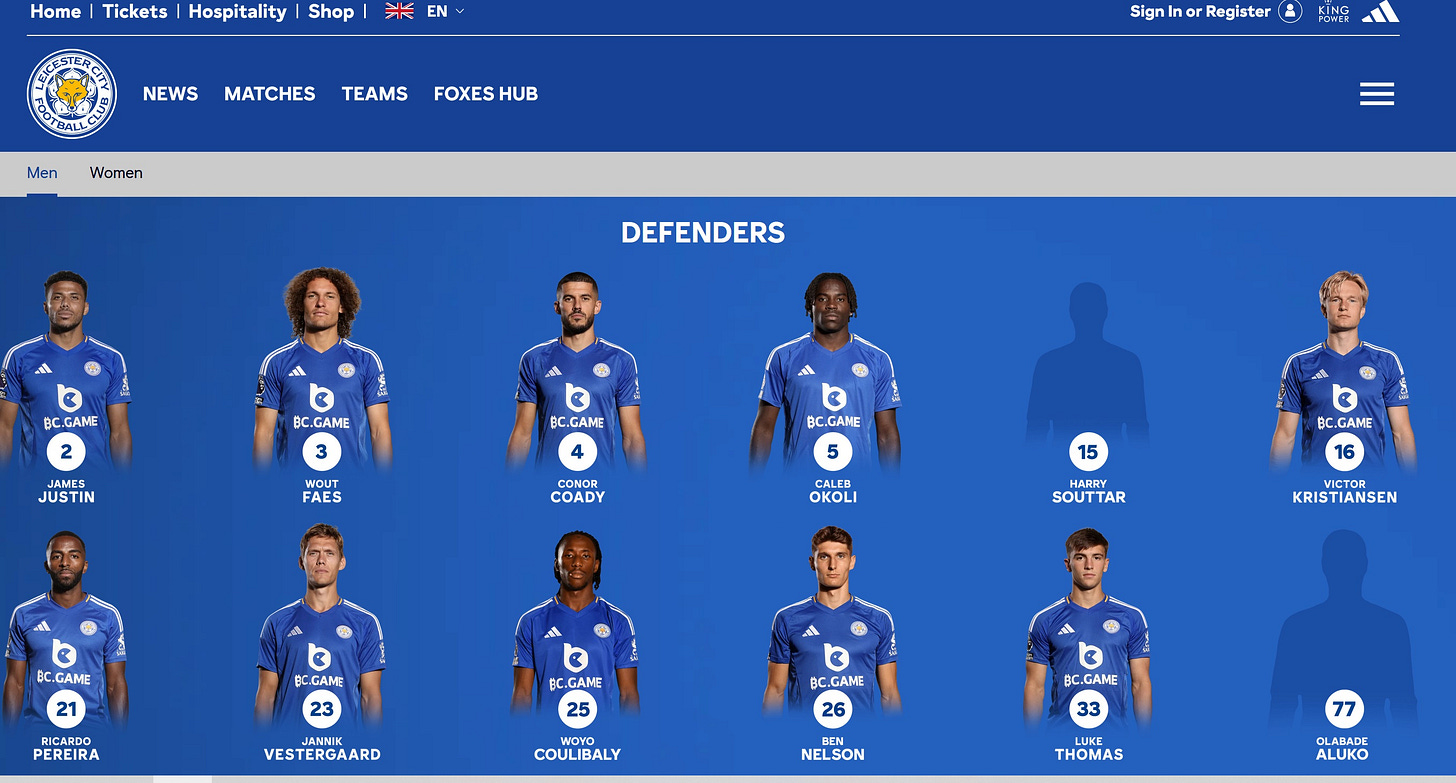The height and width of the screenshot is (783, 1456).
Task: Select the Men tab
Action: pos(42,173)
